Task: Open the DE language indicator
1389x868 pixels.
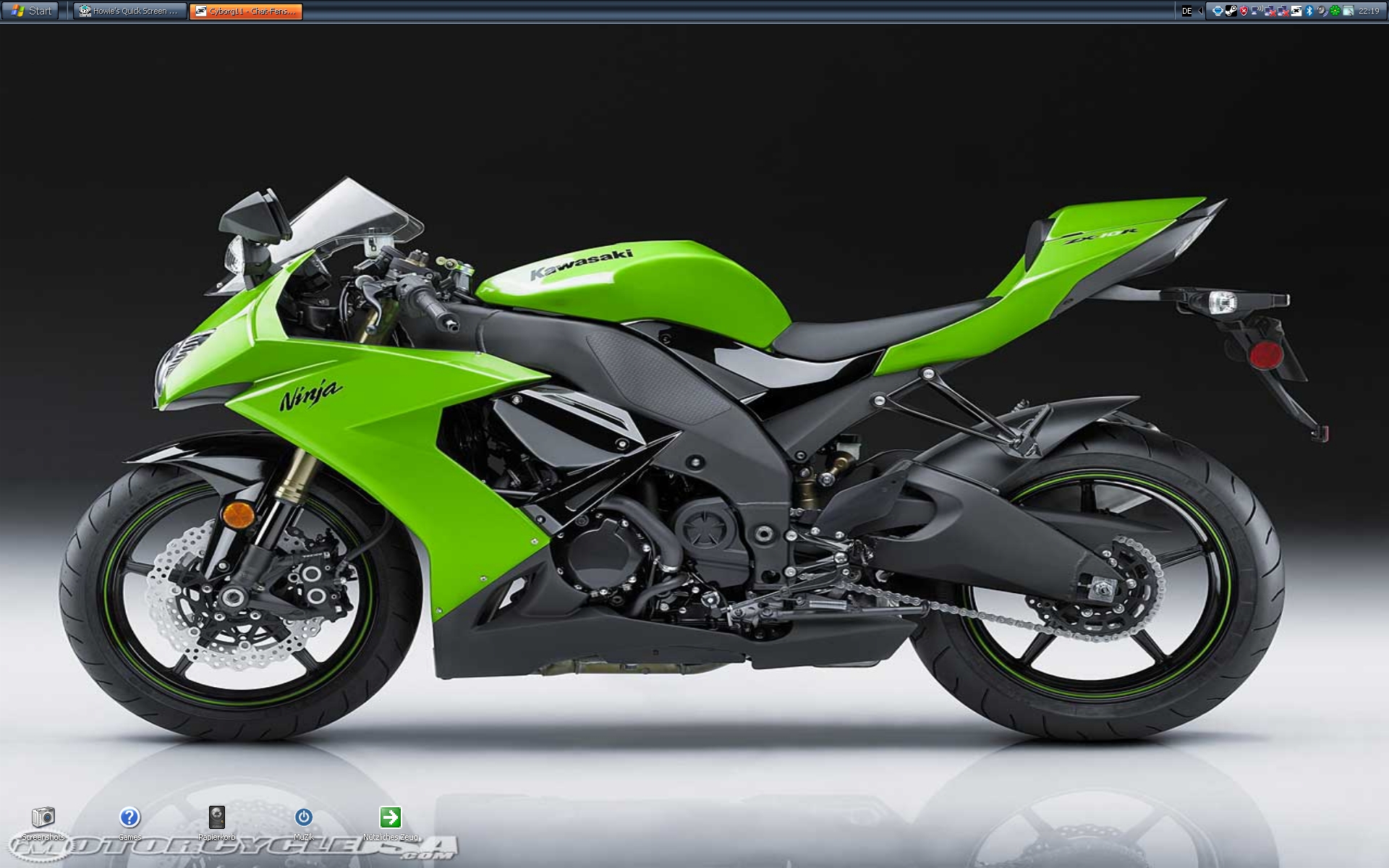Action: [1187, 11]
